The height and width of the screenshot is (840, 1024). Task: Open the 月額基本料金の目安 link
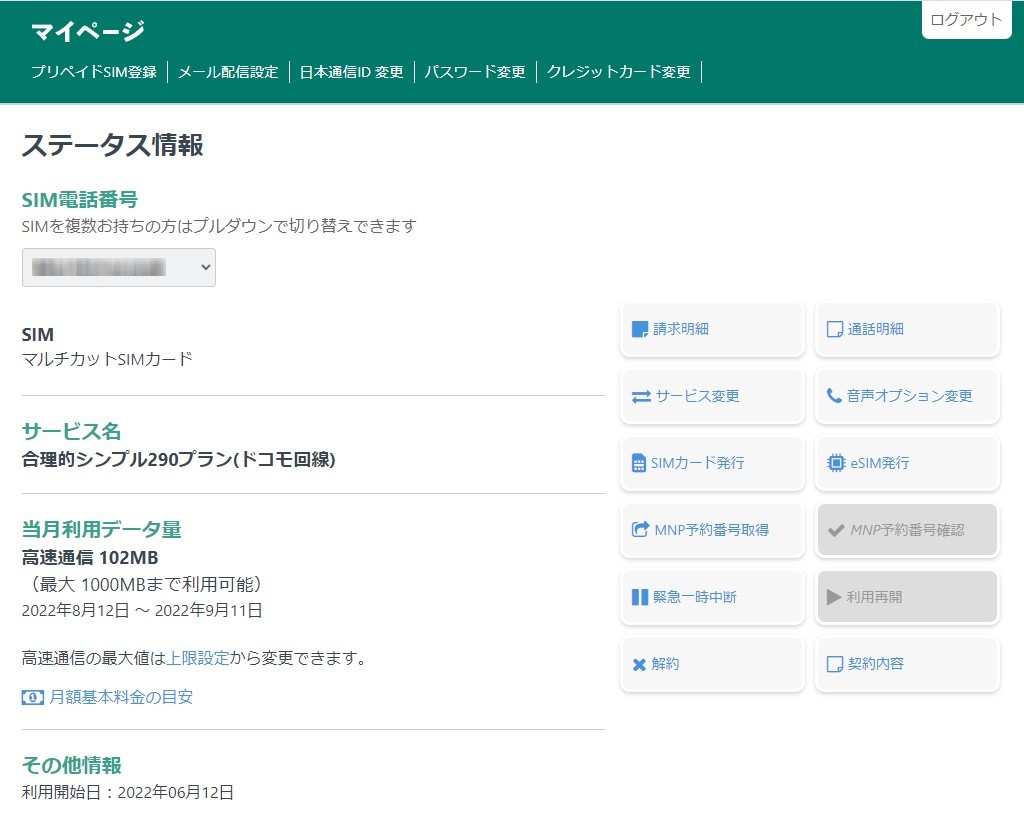pos(121,697)
